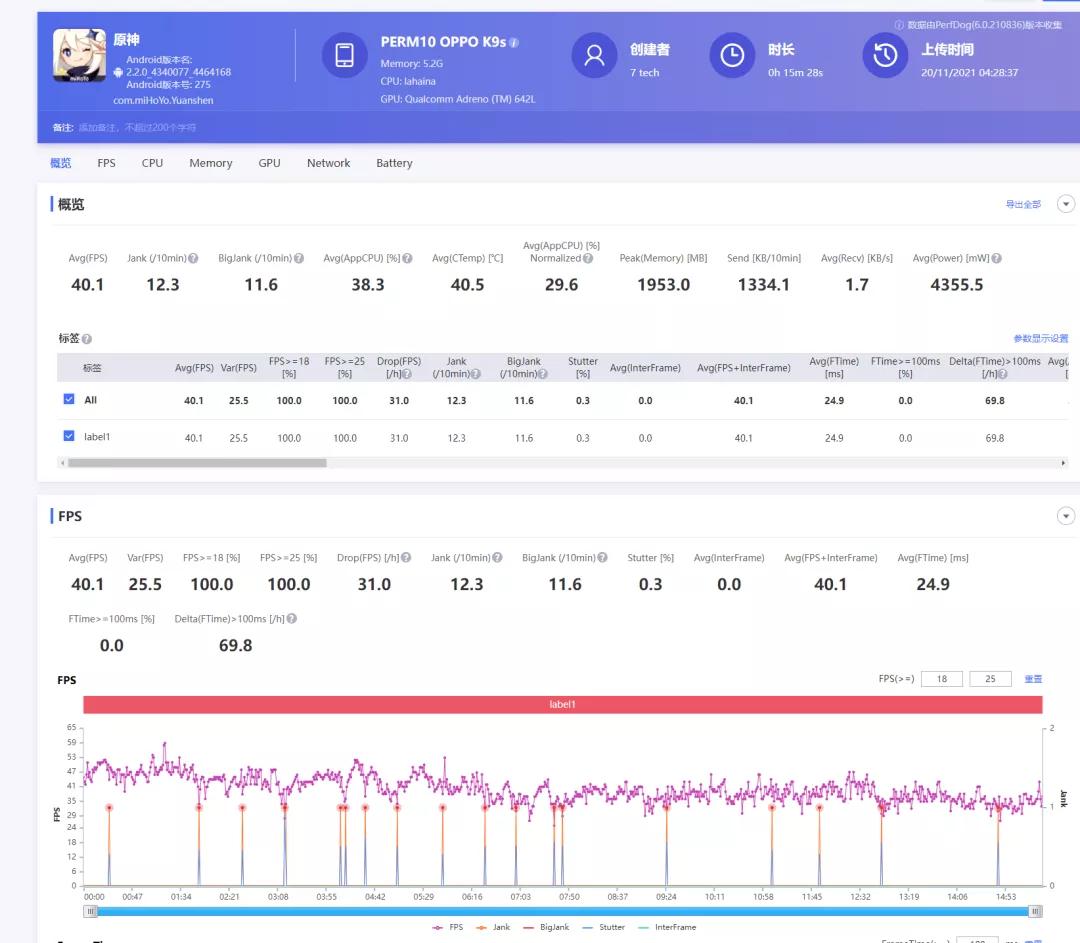
Task: Open the Battery tab
Action: [x=394, y=163]
